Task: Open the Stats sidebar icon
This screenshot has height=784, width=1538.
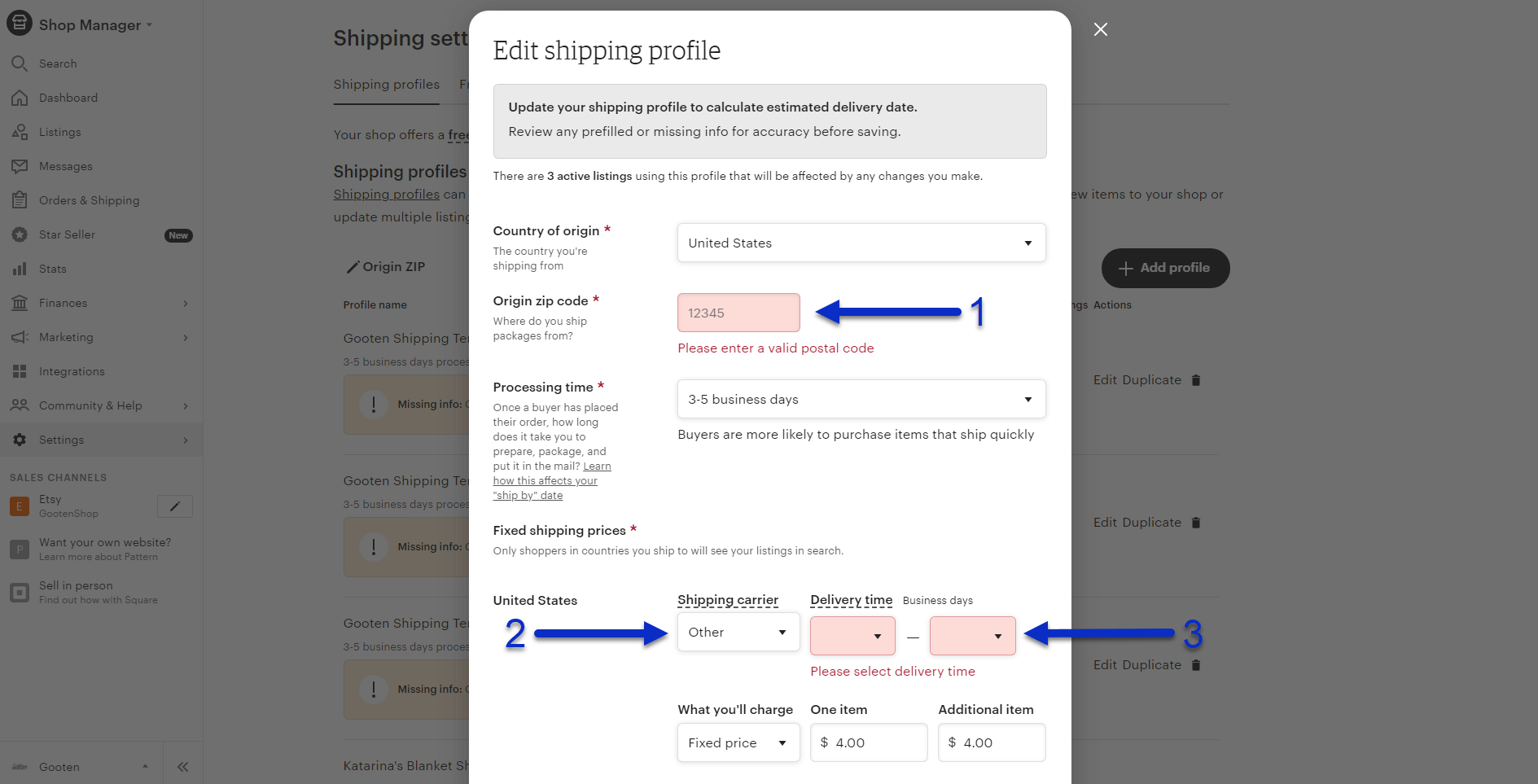Action: [20, 268]
